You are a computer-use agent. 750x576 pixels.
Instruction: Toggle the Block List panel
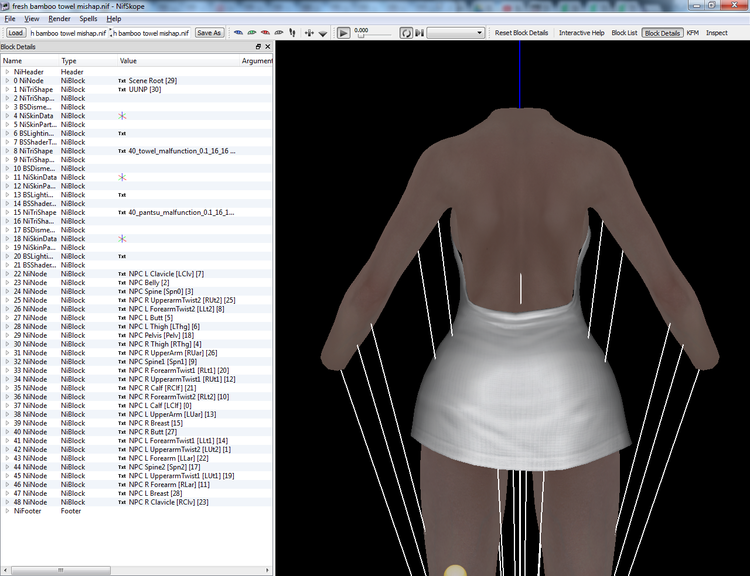(x=624, y=33)
